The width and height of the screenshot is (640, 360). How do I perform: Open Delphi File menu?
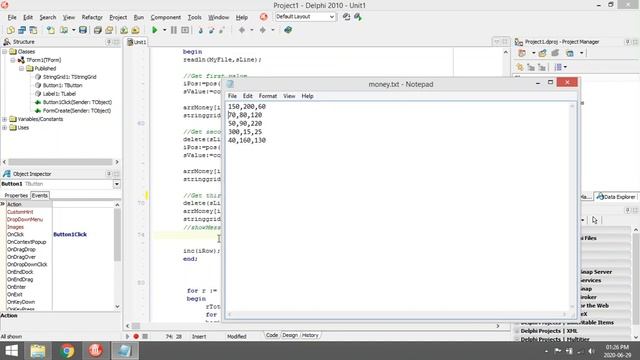coord(12,17)
